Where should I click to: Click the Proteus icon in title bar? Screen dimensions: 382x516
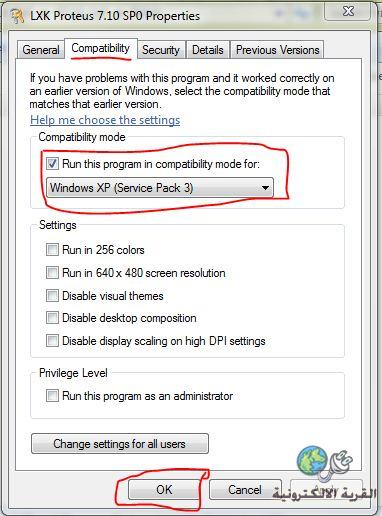coord(17,16)
